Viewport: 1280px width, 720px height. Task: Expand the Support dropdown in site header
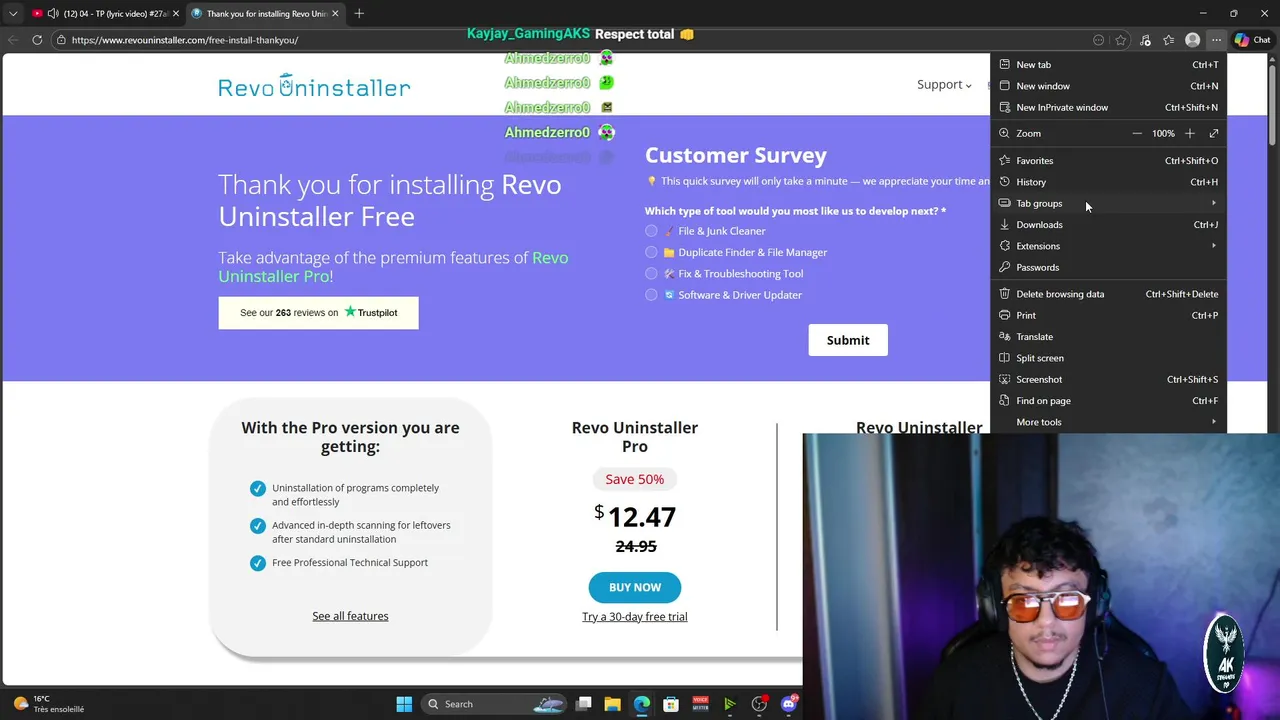click(944, 85)
